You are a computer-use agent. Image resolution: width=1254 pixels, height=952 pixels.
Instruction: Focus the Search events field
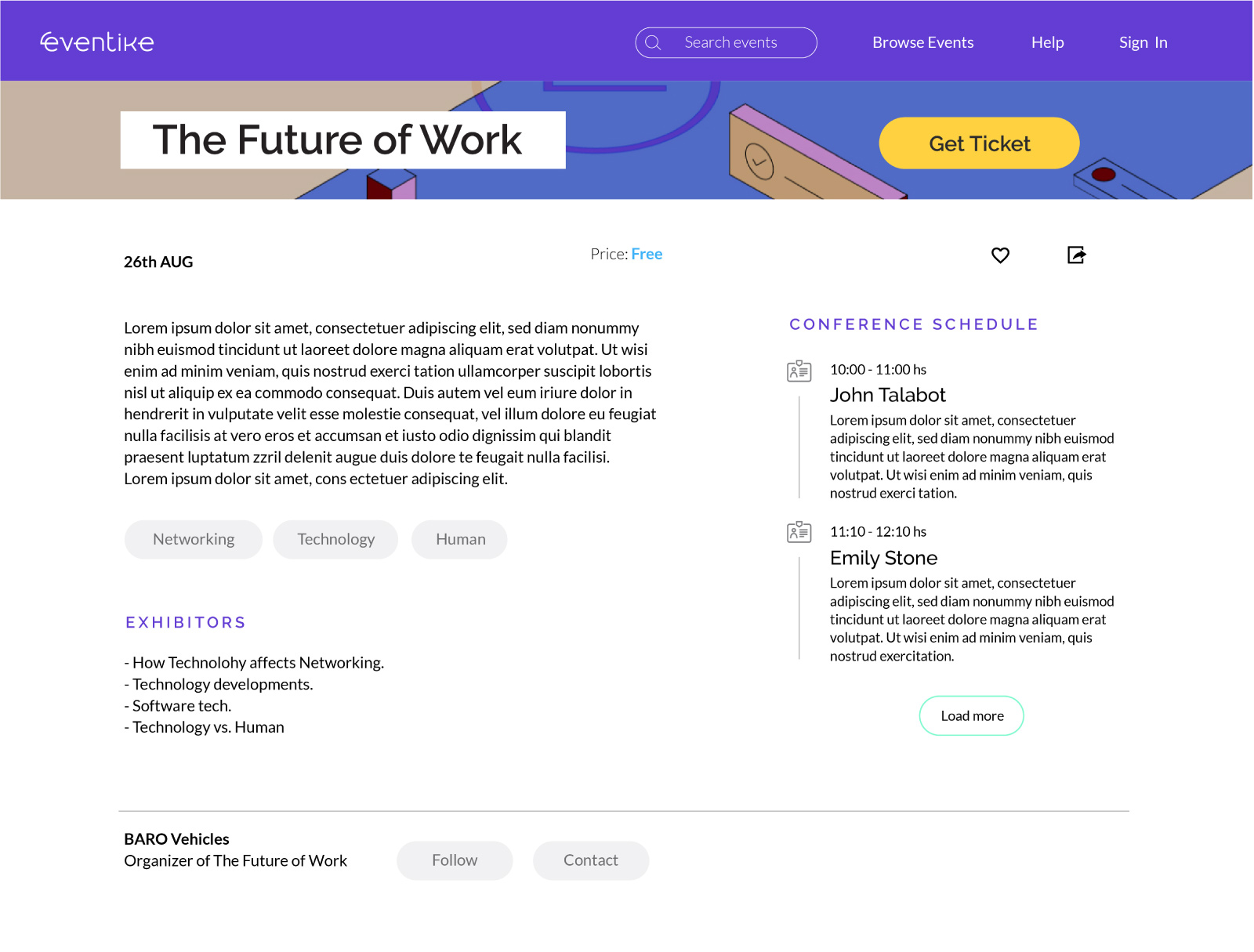pos(737,42)
